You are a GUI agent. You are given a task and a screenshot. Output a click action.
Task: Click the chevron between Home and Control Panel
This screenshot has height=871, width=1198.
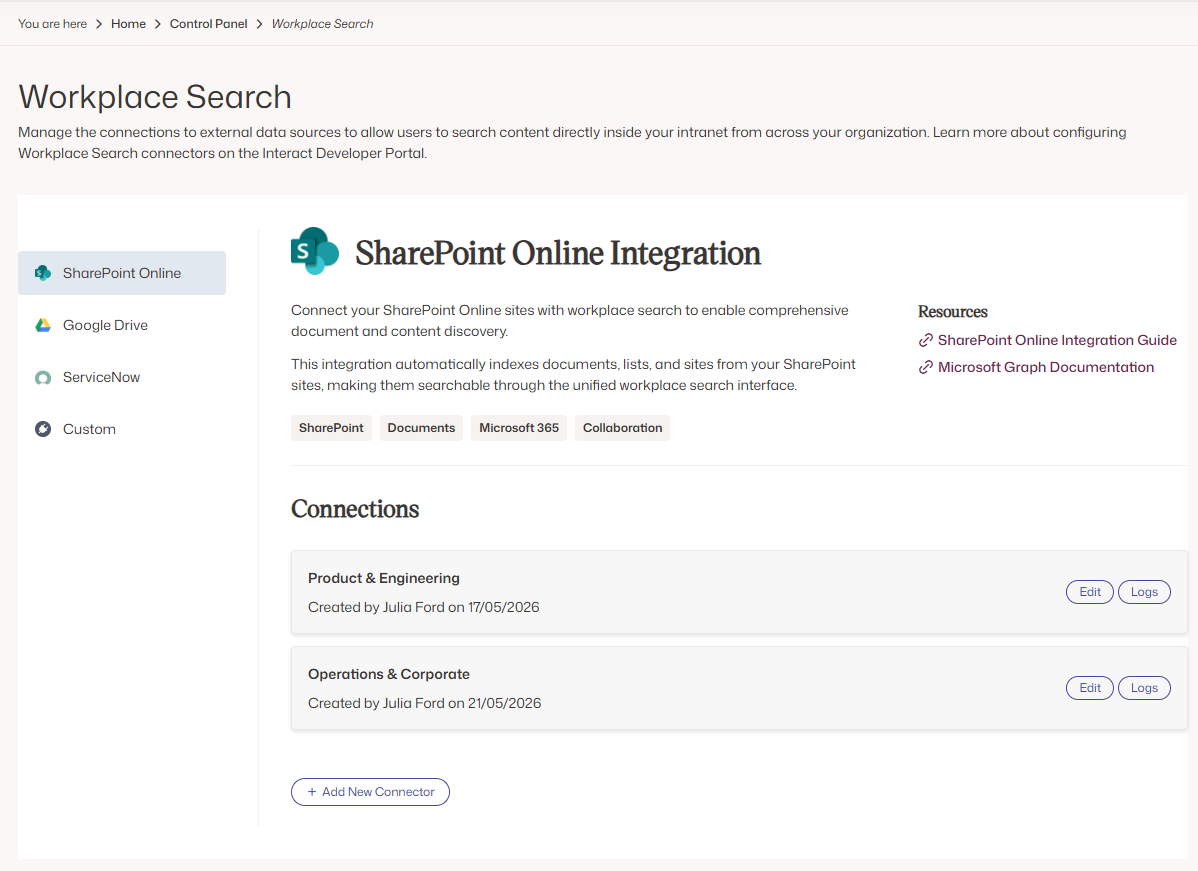[157, 24]
